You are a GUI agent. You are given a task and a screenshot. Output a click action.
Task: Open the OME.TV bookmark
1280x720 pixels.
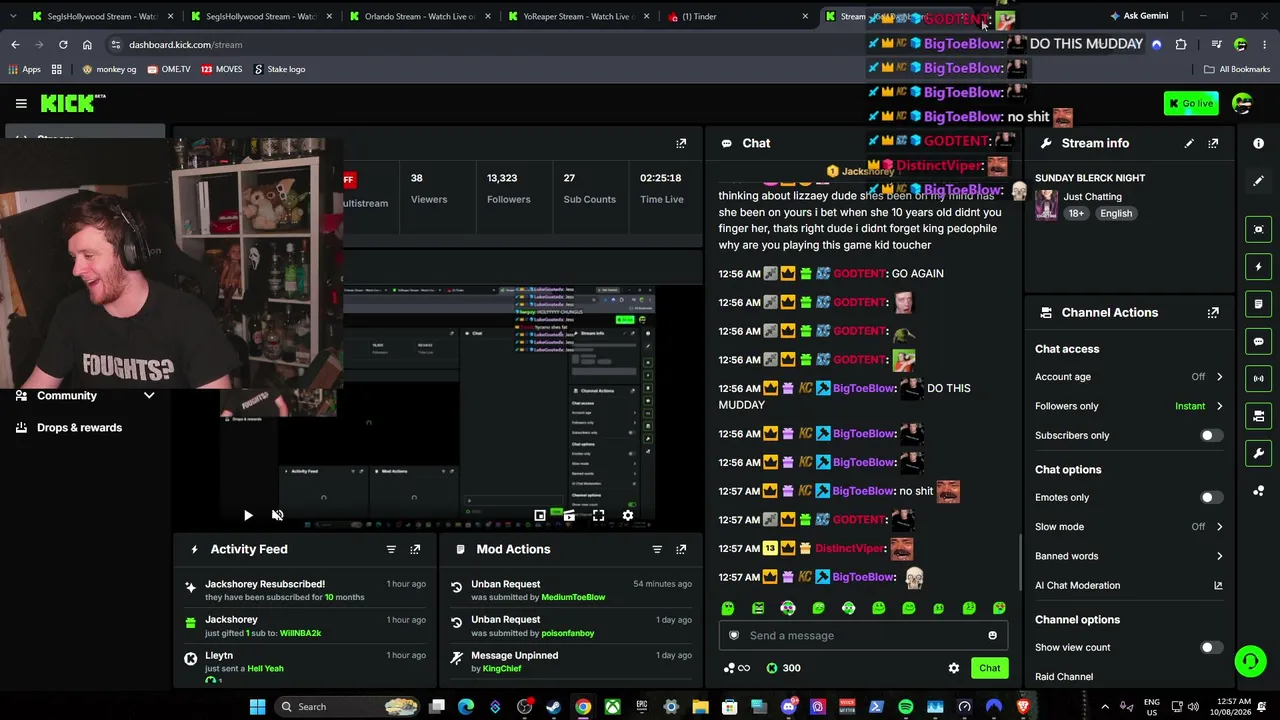coord(169,70)
